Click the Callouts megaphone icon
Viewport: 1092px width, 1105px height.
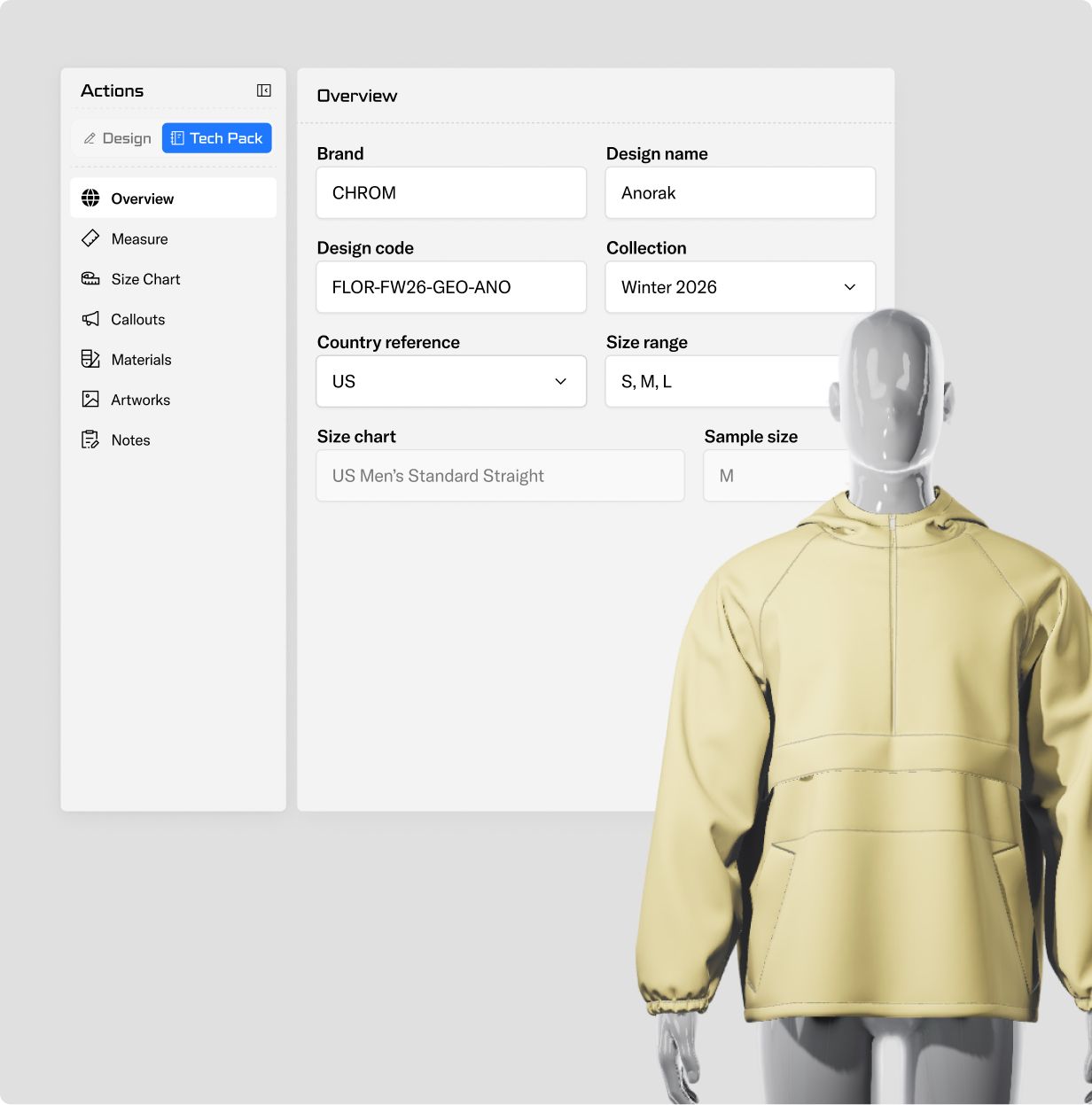(x=90, y=319)
